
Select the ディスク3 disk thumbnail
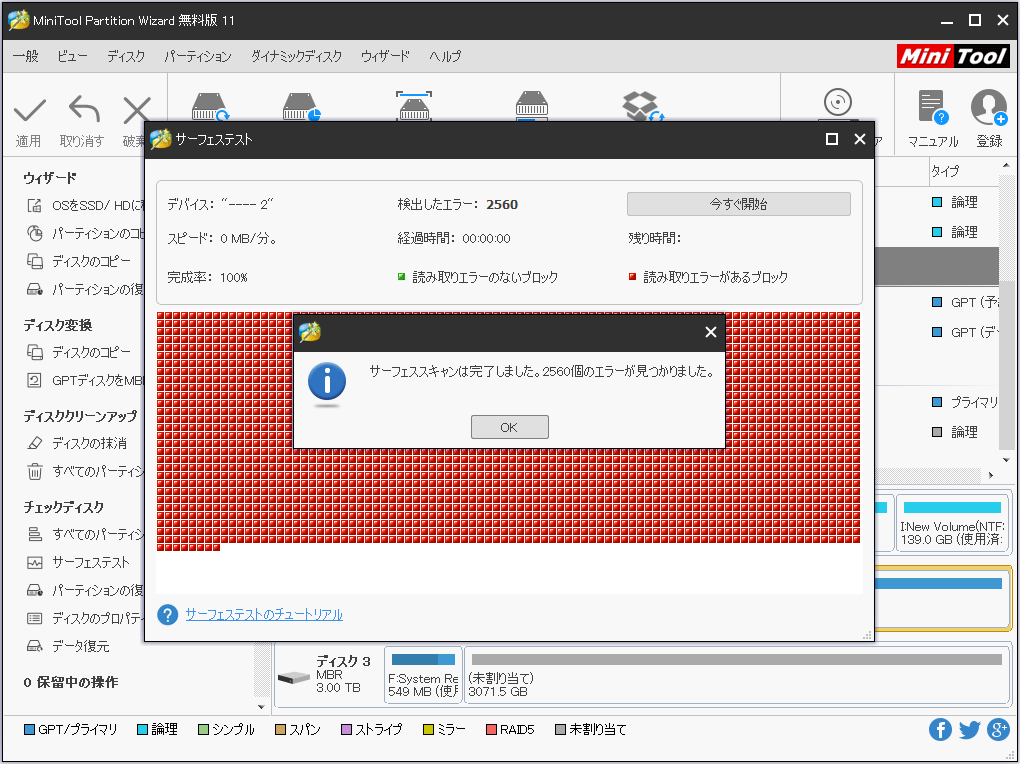[x=344, y=674]
